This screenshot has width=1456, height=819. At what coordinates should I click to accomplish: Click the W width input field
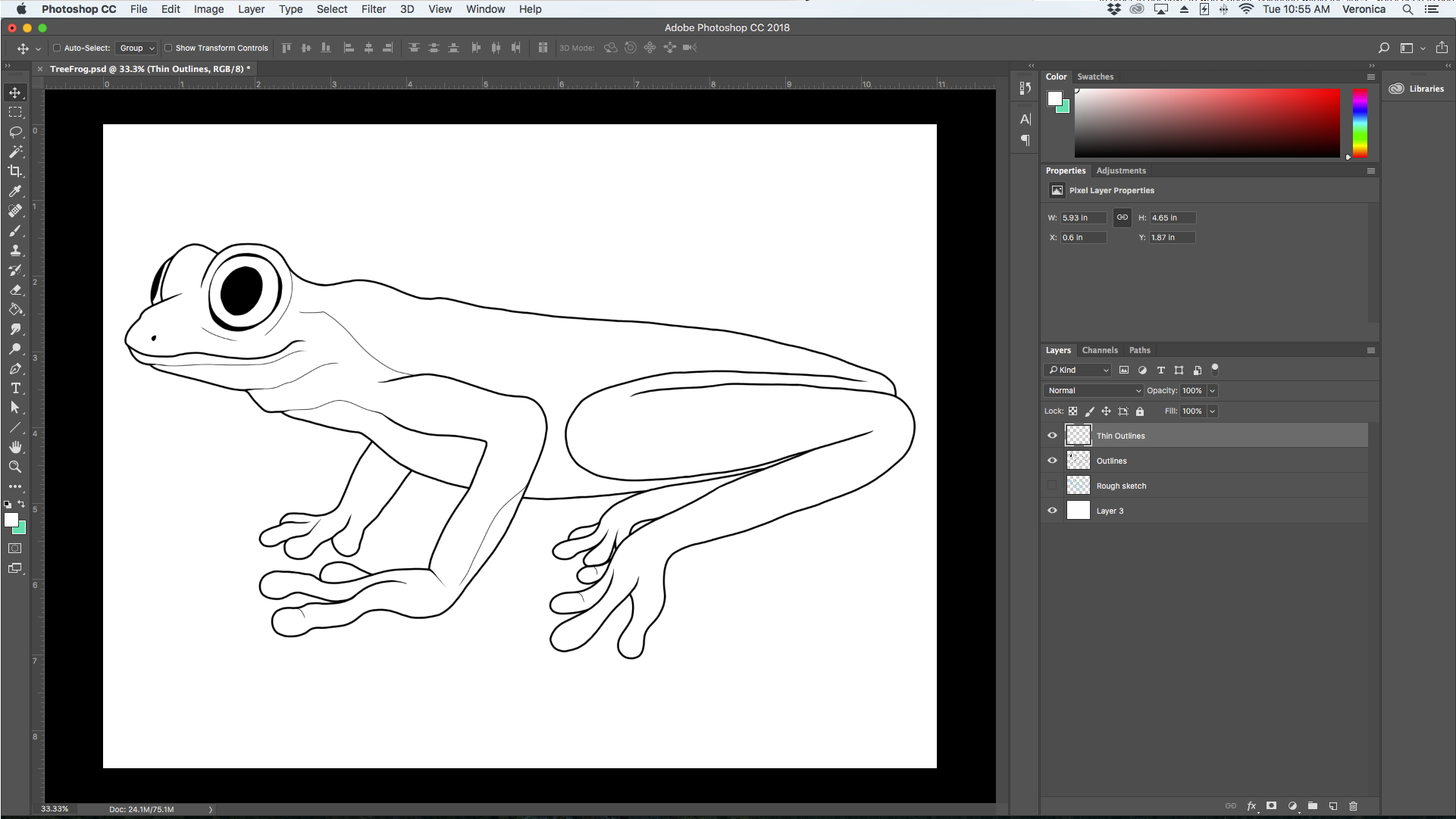(1083, 217)
